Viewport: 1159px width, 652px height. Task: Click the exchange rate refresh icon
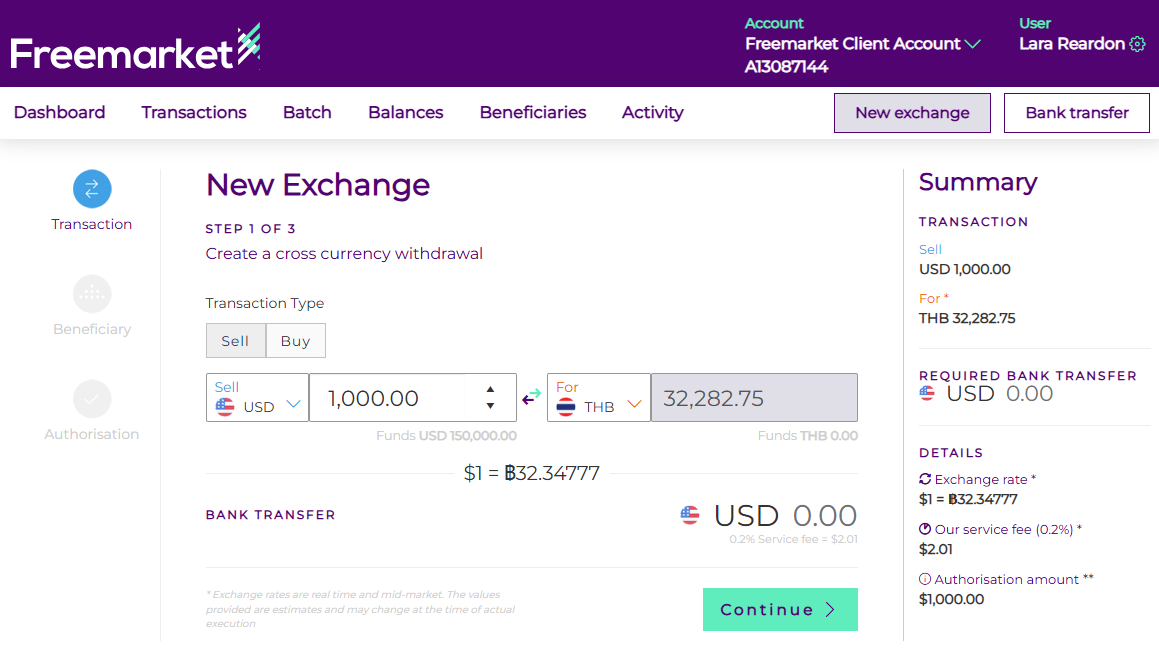point(925,479)
